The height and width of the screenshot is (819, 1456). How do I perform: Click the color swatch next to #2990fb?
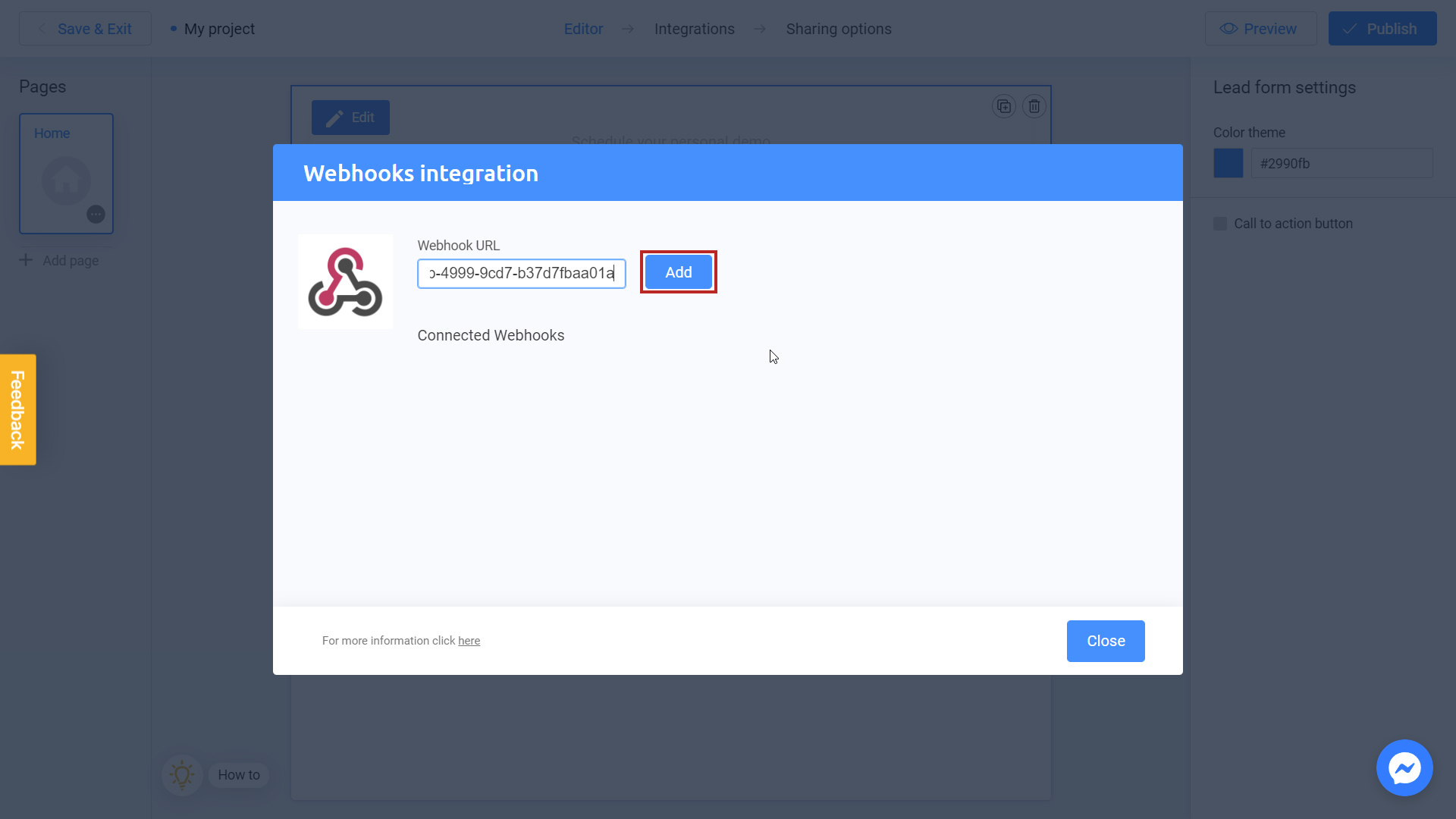(x=1228, y=163)
